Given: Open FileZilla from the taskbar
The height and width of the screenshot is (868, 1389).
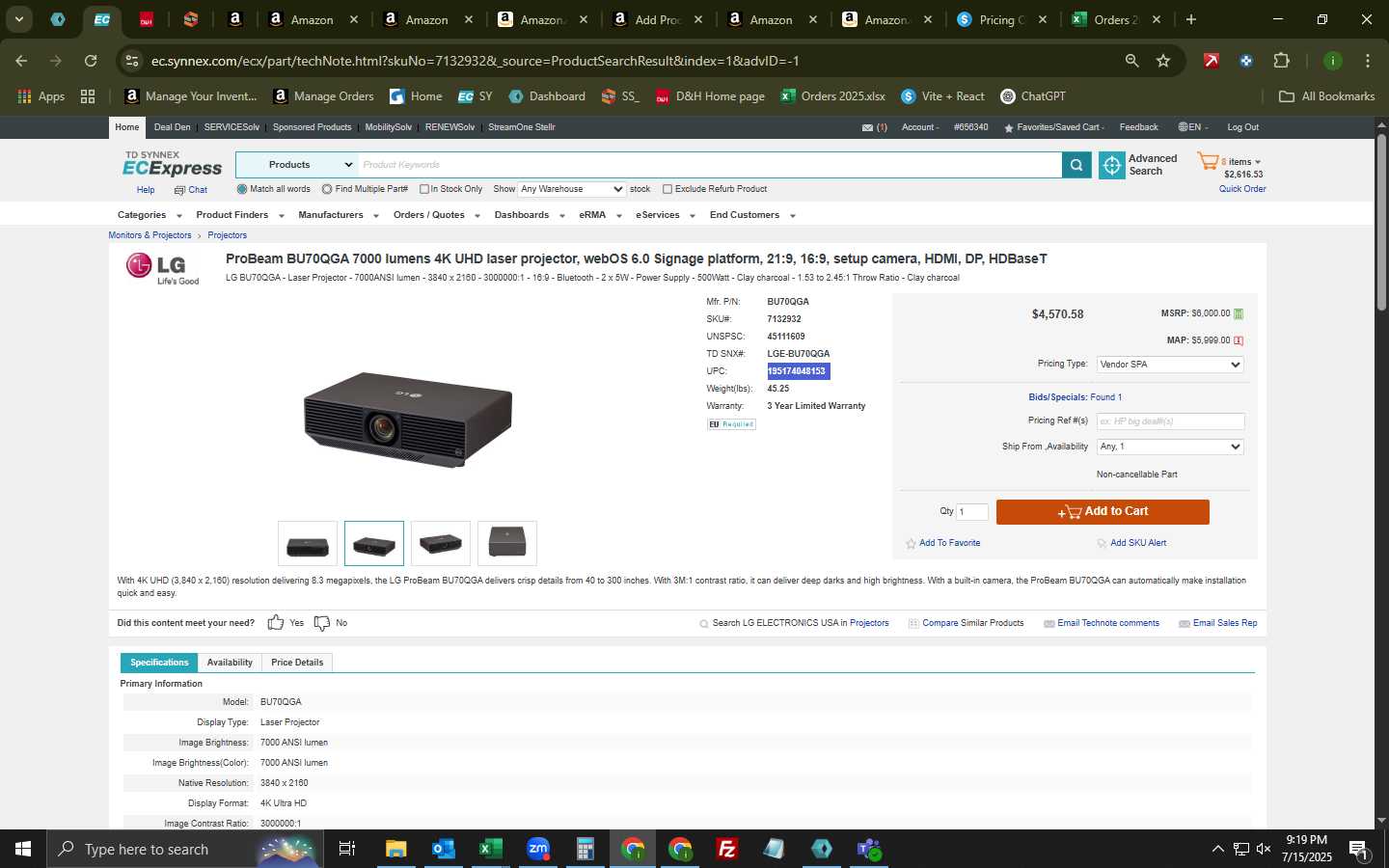Looking at the screenshot, I should (x=727, y=849).
